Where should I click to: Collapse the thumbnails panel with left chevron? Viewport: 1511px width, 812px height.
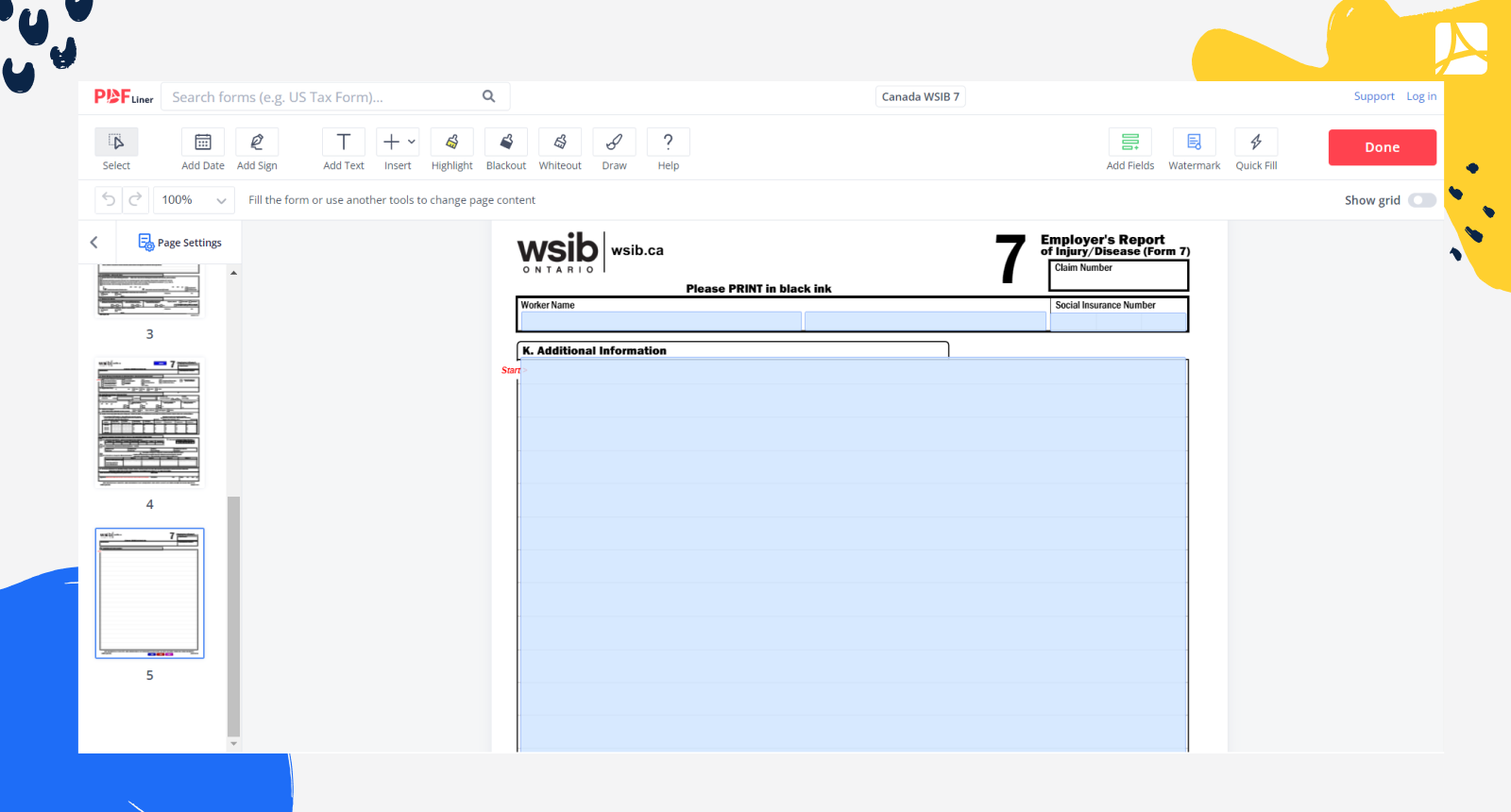click(x=94, y=243)
